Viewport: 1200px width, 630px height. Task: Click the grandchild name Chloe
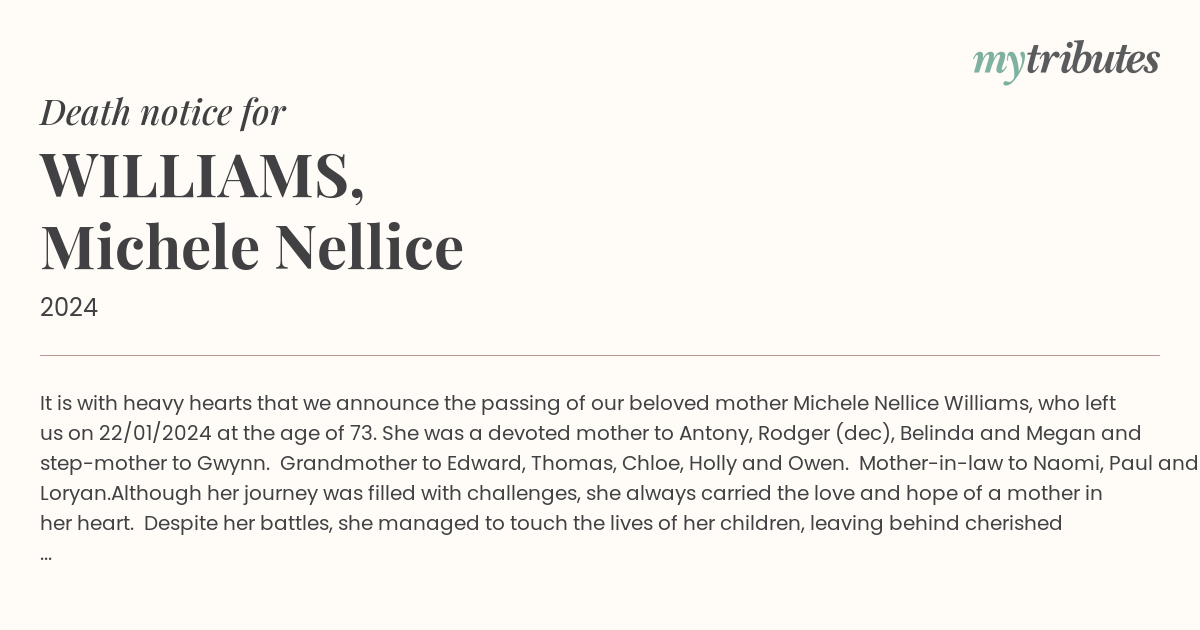[x=649, y=464]
